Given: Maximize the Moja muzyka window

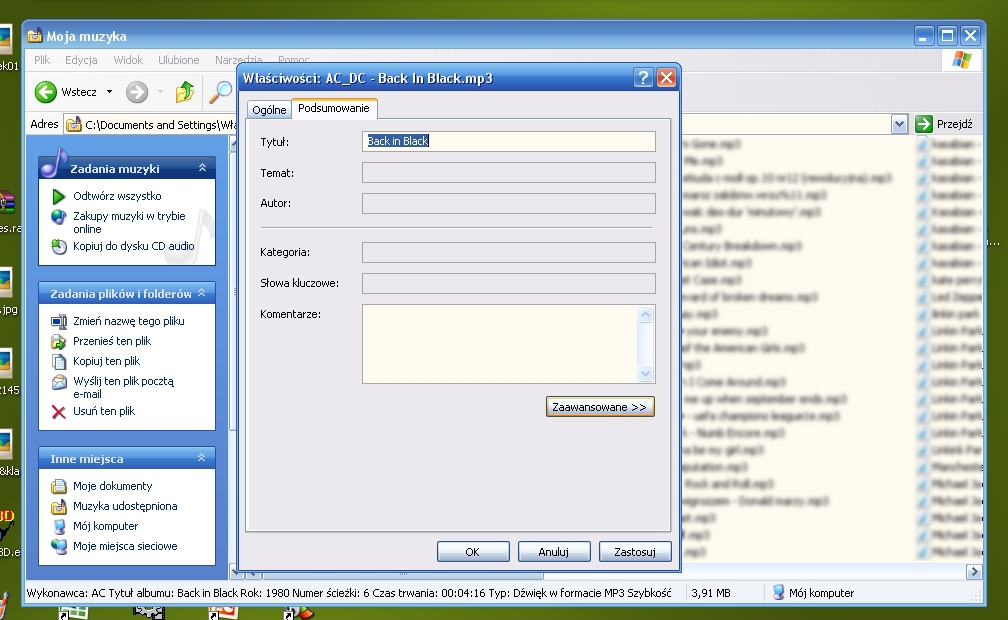Looking at the screenshot, I should tap(946, 36).
